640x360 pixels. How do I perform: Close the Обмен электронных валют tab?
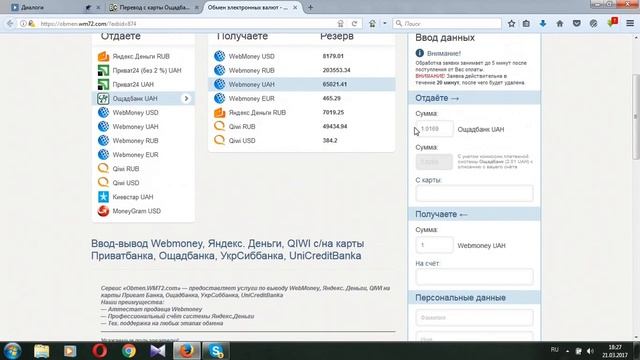click(295, 7)
